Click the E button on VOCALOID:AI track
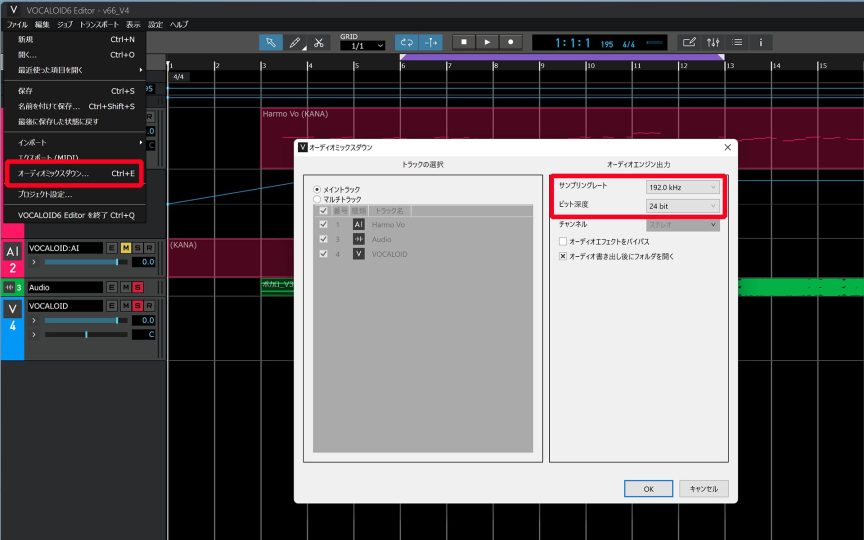 click(112, 248)
